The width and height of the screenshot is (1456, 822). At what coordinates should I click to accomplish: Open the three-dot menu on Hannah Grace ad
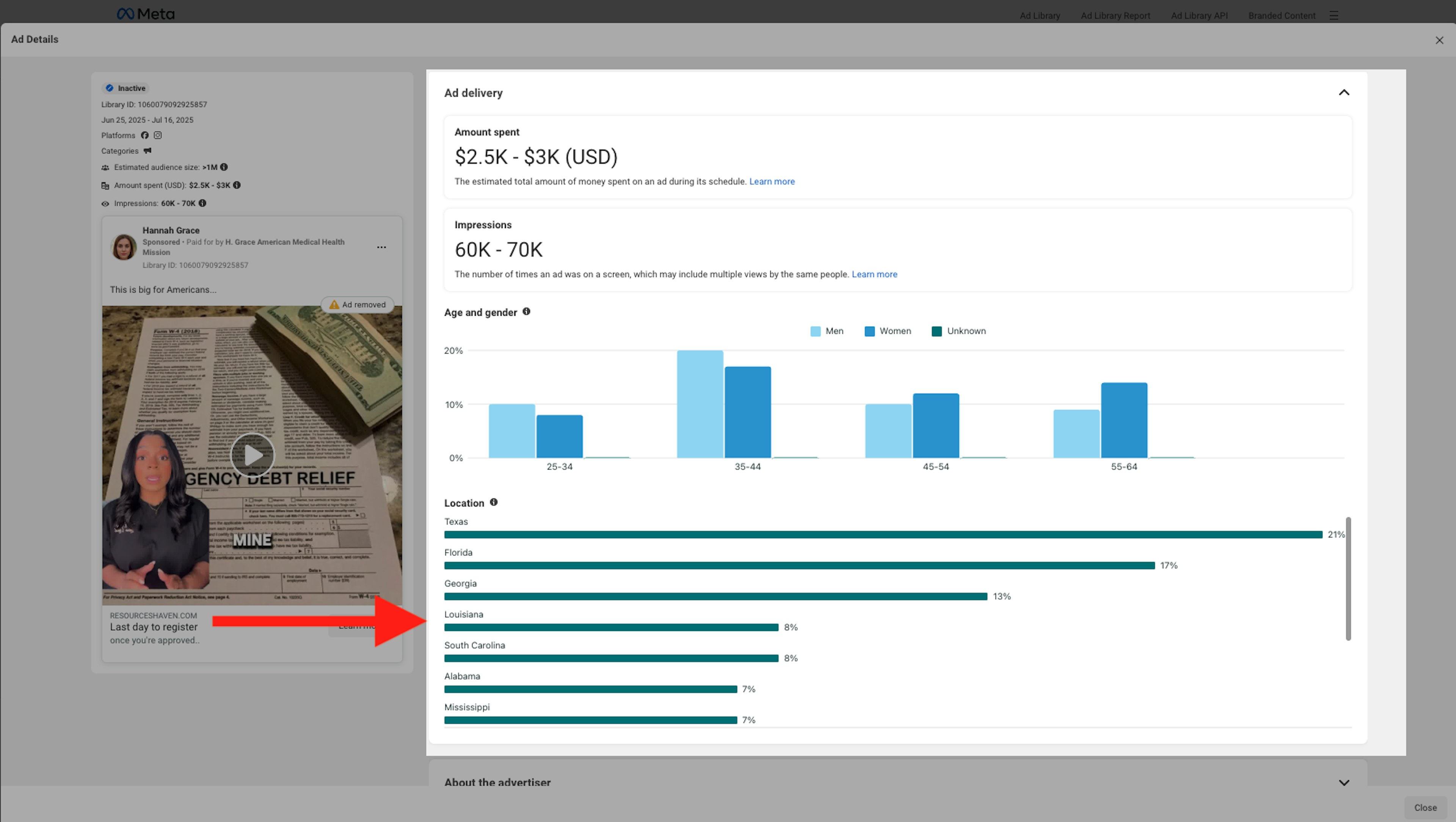[381, 247]
